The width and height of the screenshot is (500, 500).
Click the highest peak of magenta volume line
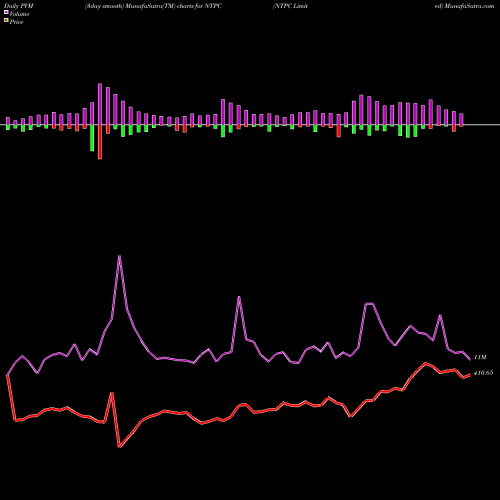[x=119, y=256]
